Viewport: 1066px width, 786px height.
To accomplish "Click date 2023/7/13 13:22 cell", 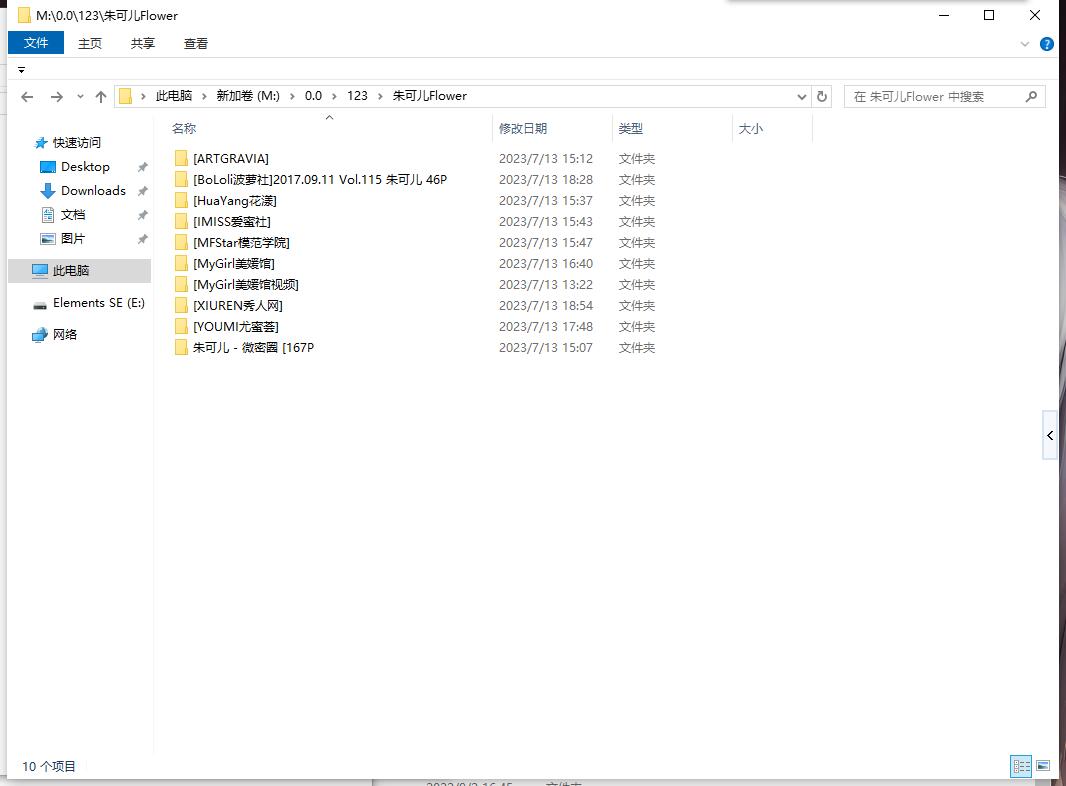I will (546, 285).
